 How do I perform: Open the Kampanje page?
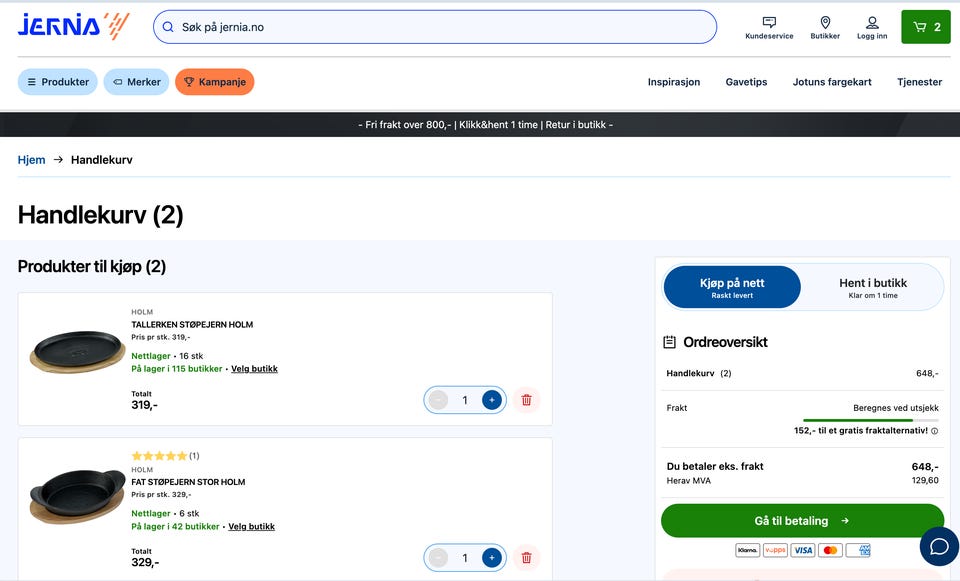(215, 82)
